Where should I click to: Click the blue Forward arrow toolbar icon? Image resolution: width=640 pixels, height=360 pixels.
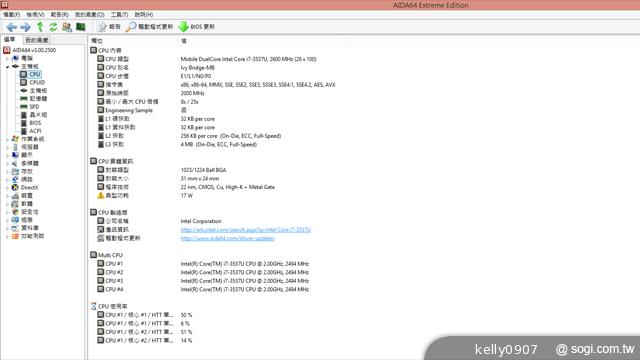click(x=25, y=27)
